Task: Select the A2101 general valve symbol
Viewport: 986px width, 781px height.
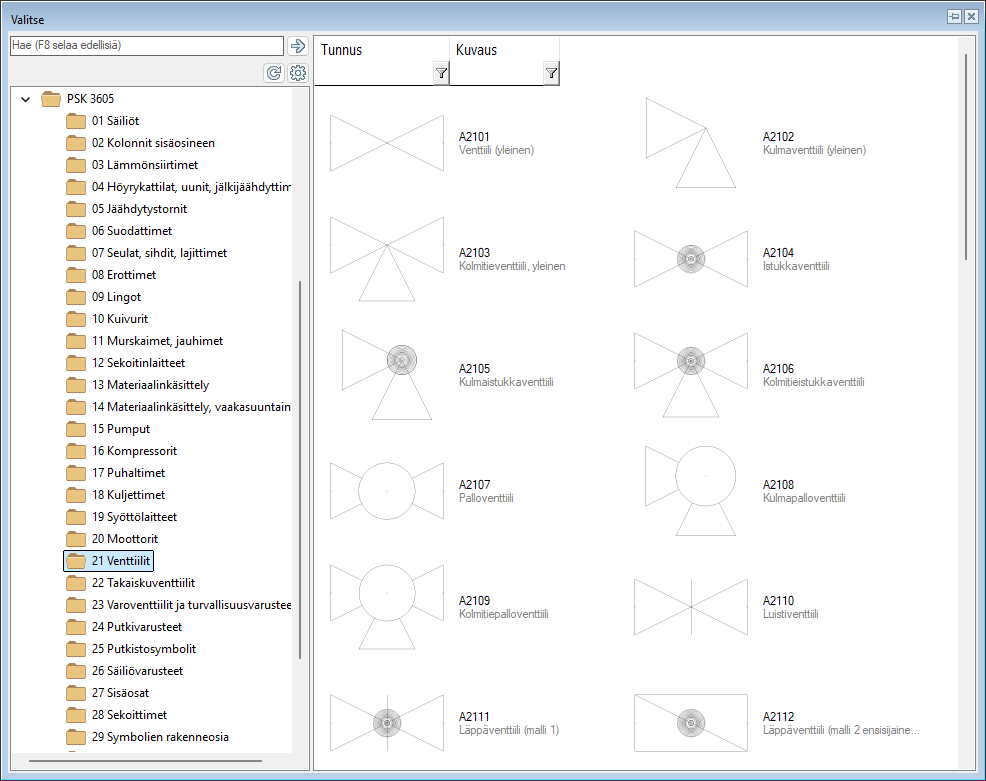Action: click(387, 143)
